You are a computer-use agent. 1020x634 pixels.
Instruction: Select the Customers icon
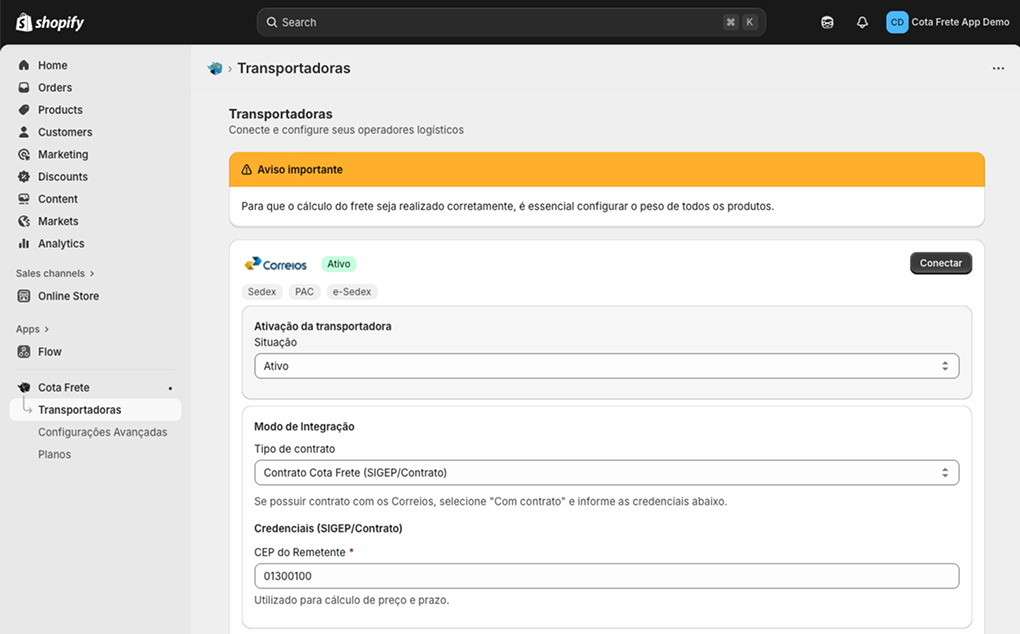(24, 131)
